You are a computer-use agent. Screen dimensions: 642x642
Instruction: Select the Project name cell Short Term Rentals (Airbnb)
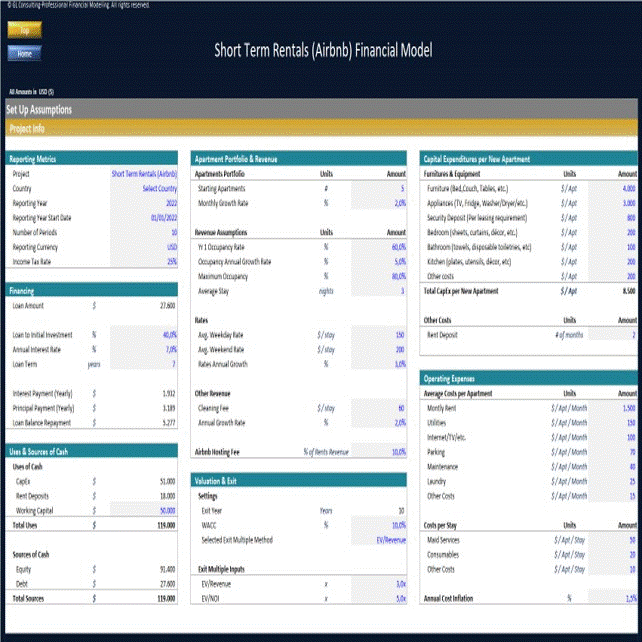[x=144, y=174]
